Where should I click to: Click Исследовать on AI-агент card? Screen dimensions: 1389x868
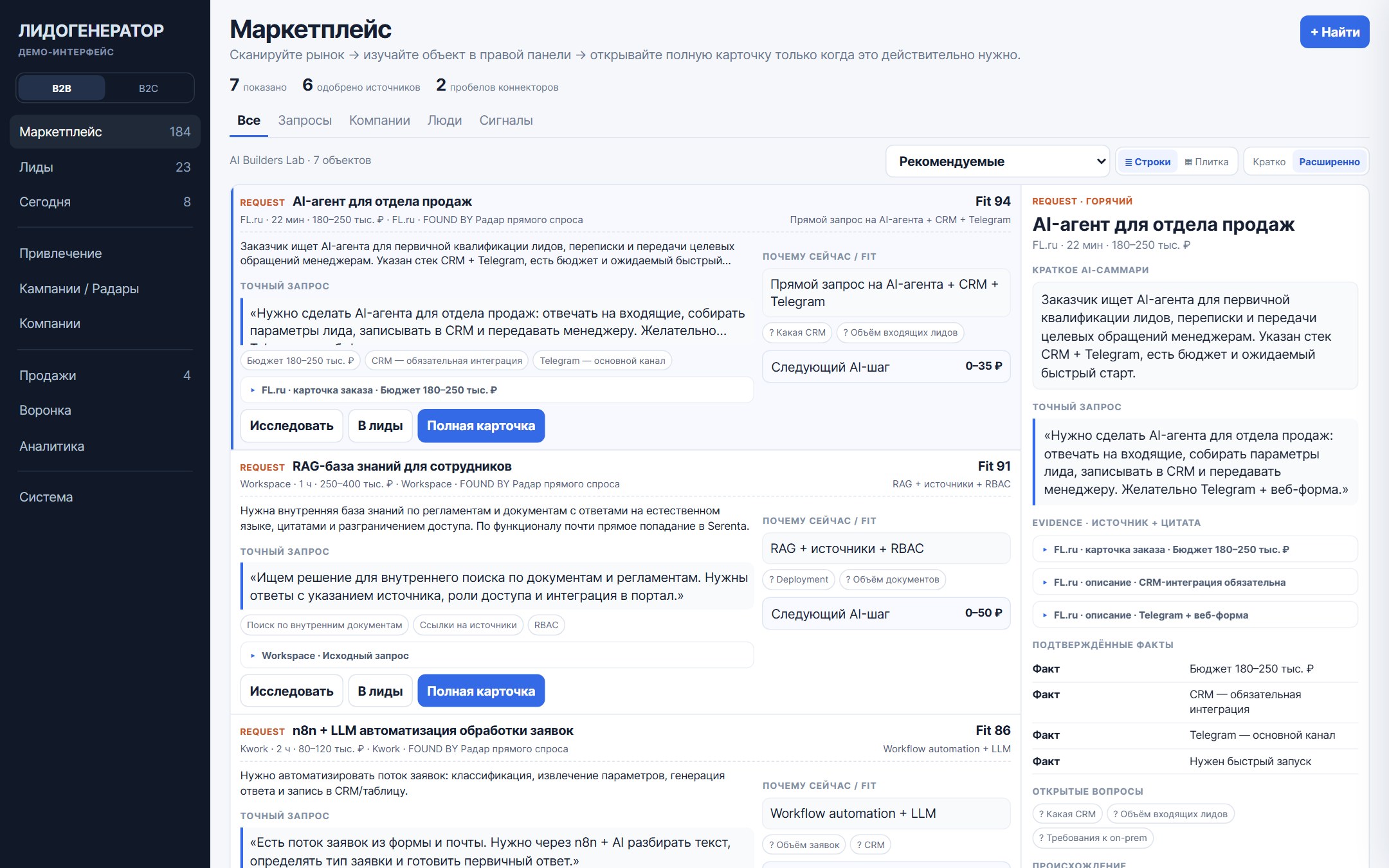(291, 426)
